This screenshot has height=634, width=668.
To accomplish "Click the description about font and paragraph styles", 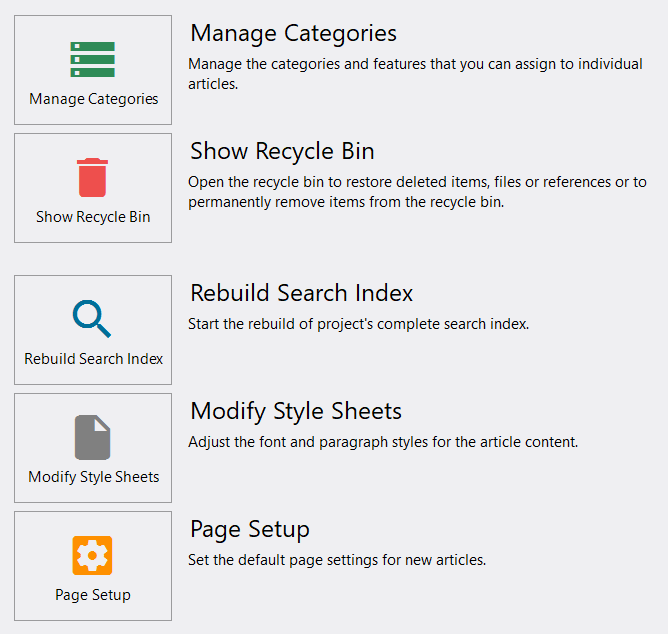I will point(383,442).
